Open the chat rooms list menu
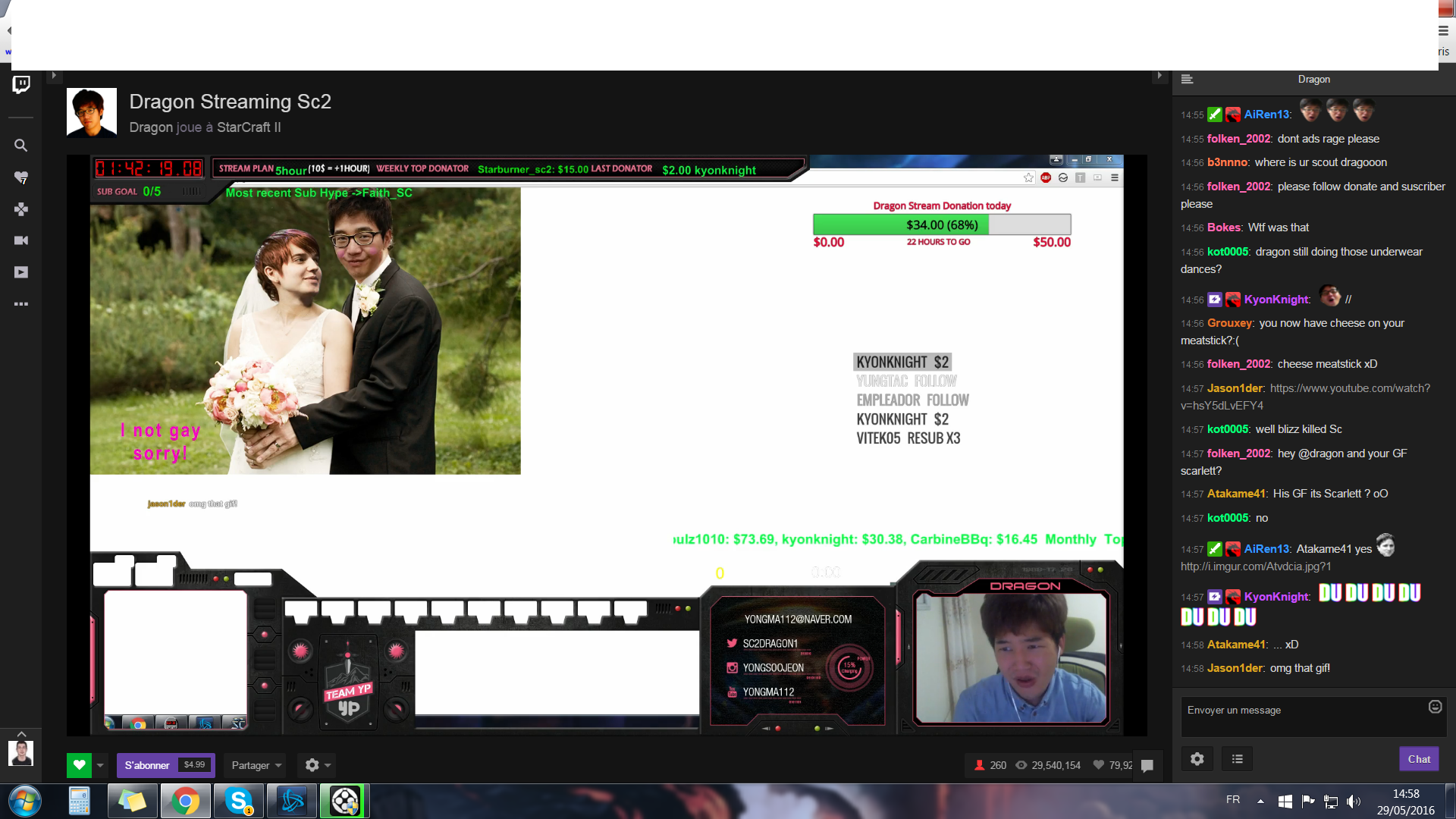 tap(1188, 80)
